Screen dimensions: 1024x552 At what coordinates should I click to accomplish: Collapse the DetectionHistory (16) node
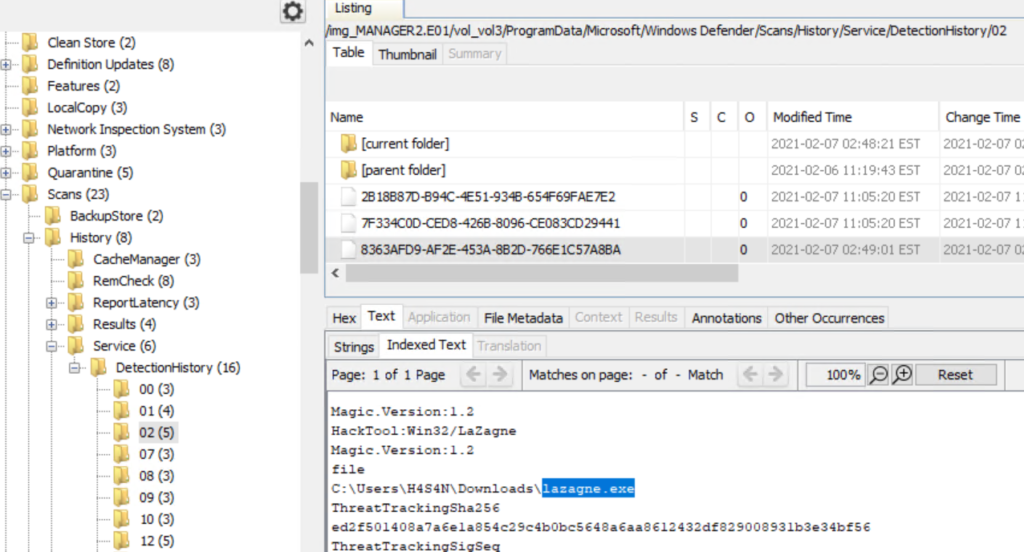74,368
